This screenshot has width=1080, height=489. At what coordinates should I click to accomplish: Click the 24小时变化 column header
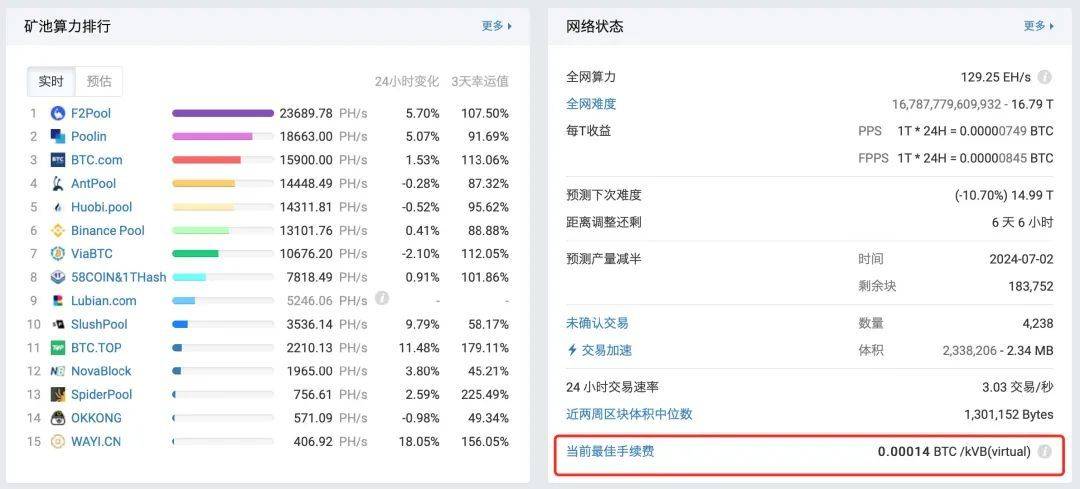[x=407, y=81]
